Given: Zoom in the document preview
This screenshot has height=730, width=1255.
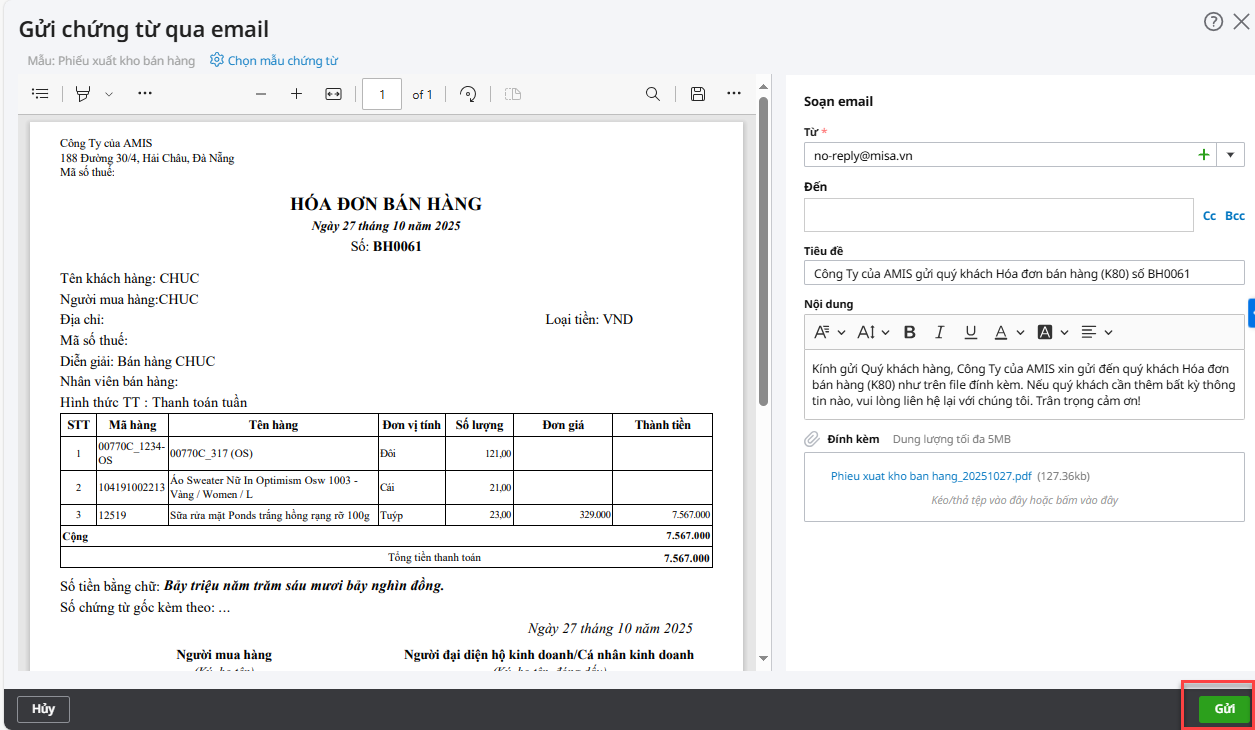Looking at the screenshot, I should [296, 94].
